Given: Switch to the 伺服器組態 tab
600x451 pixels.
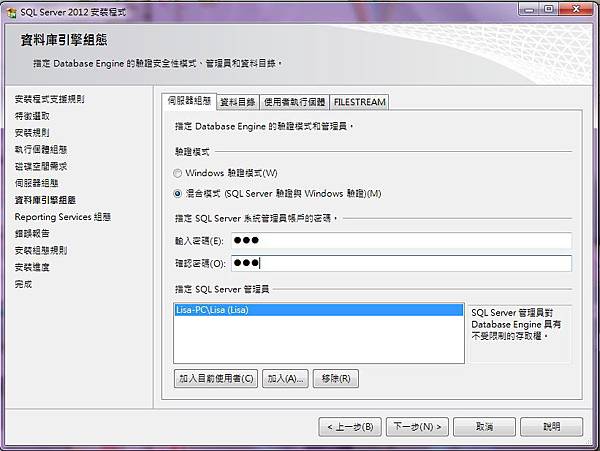Looking at the screenshot, I should click(189, 101).
